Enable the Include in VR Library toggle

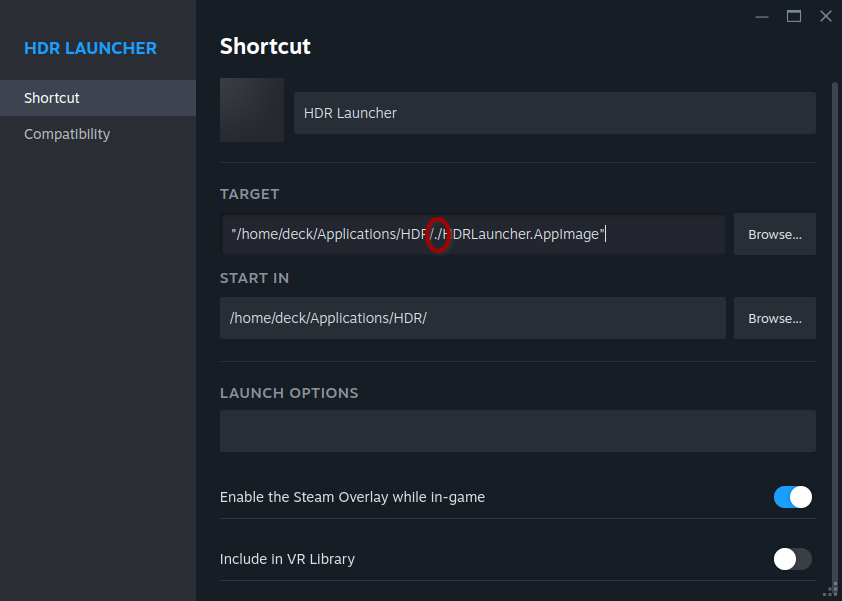[x=793, y=559]
